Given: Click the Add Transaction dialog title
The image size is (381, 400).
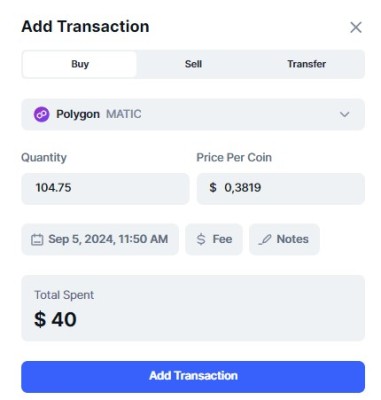Looking at the screenshot, I should tap(85, 27).
